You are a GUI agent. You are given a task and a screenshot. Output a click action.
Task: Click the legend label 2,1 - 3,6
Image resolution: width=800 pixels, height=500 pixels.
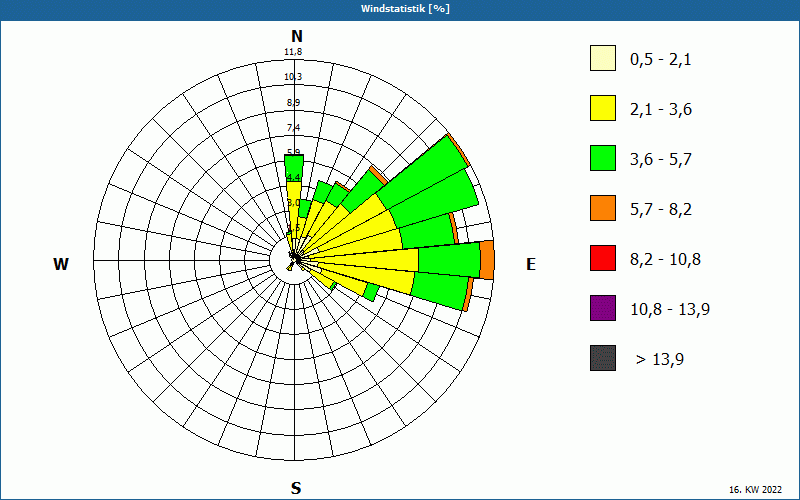click(x=661, y=110)
